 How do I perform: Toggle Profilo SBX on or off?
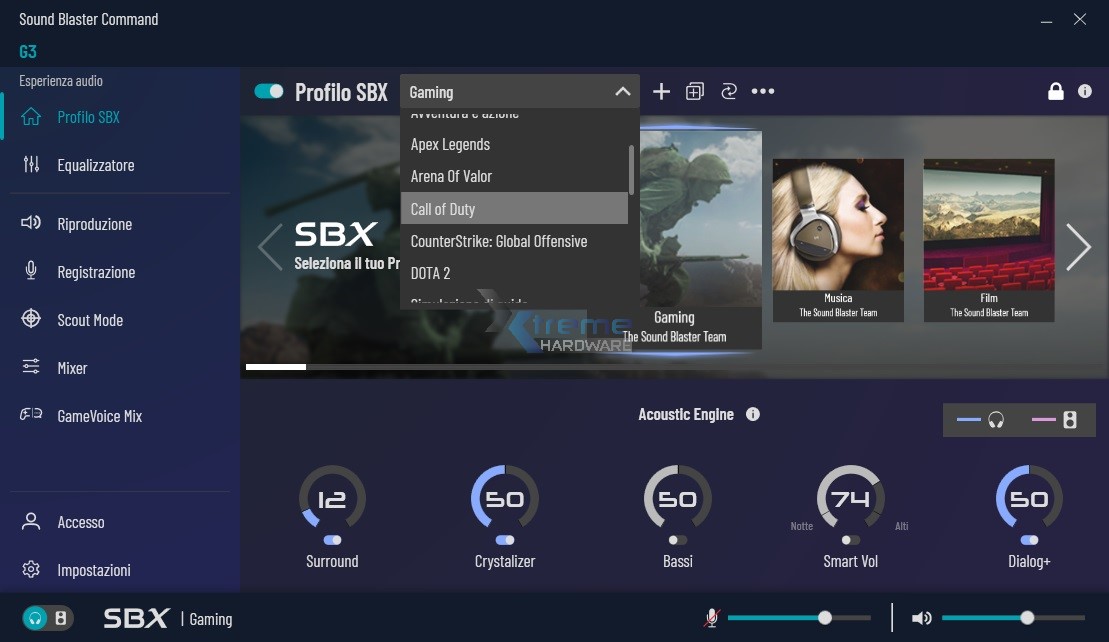coord(269,90)
